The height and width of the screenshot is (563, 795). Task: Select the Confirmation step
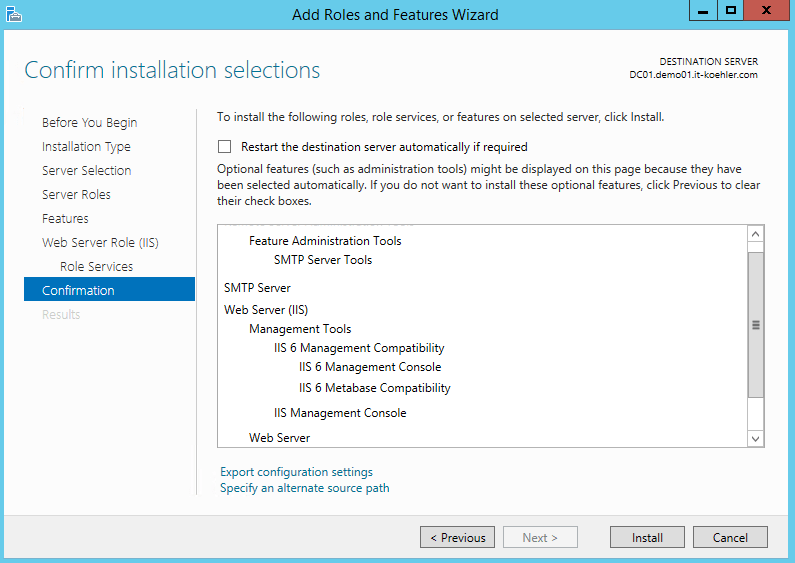(x=78, y=291)
